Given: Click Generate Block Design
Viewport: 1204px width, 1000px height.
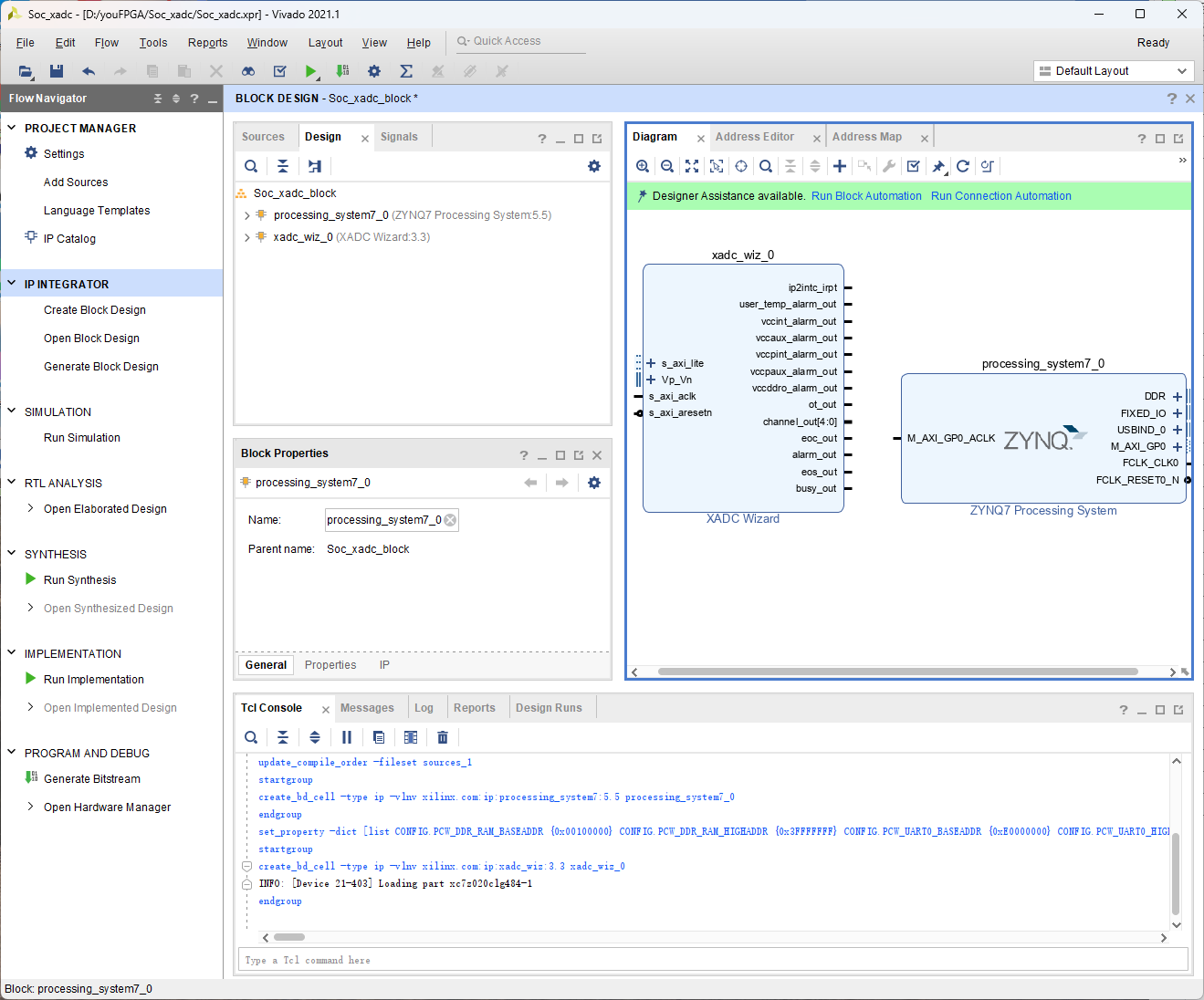Looking at the screenshot, I should 101,367.
